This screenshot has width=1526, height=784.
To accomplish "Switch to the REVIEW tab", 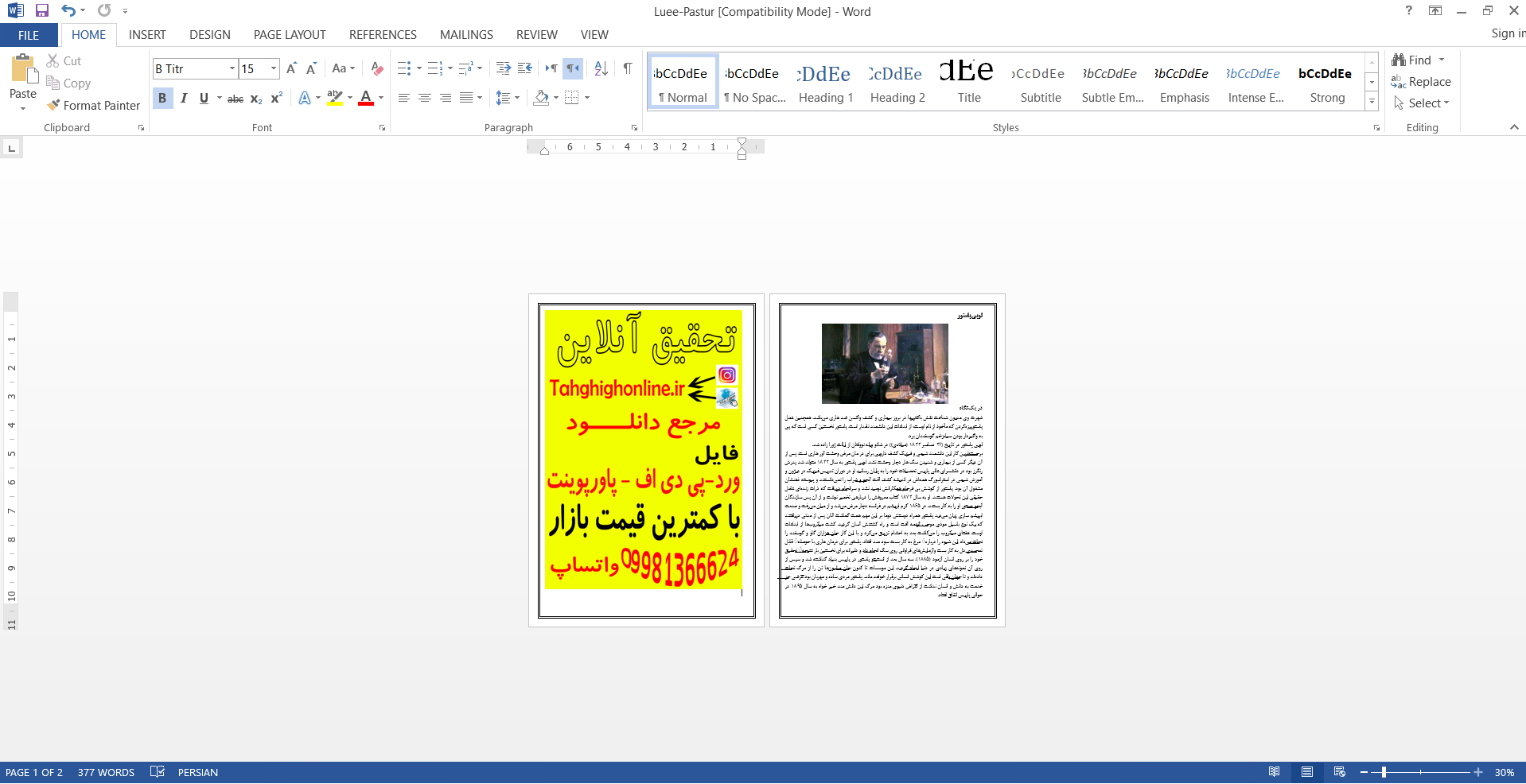I will (x=537, y=35).
